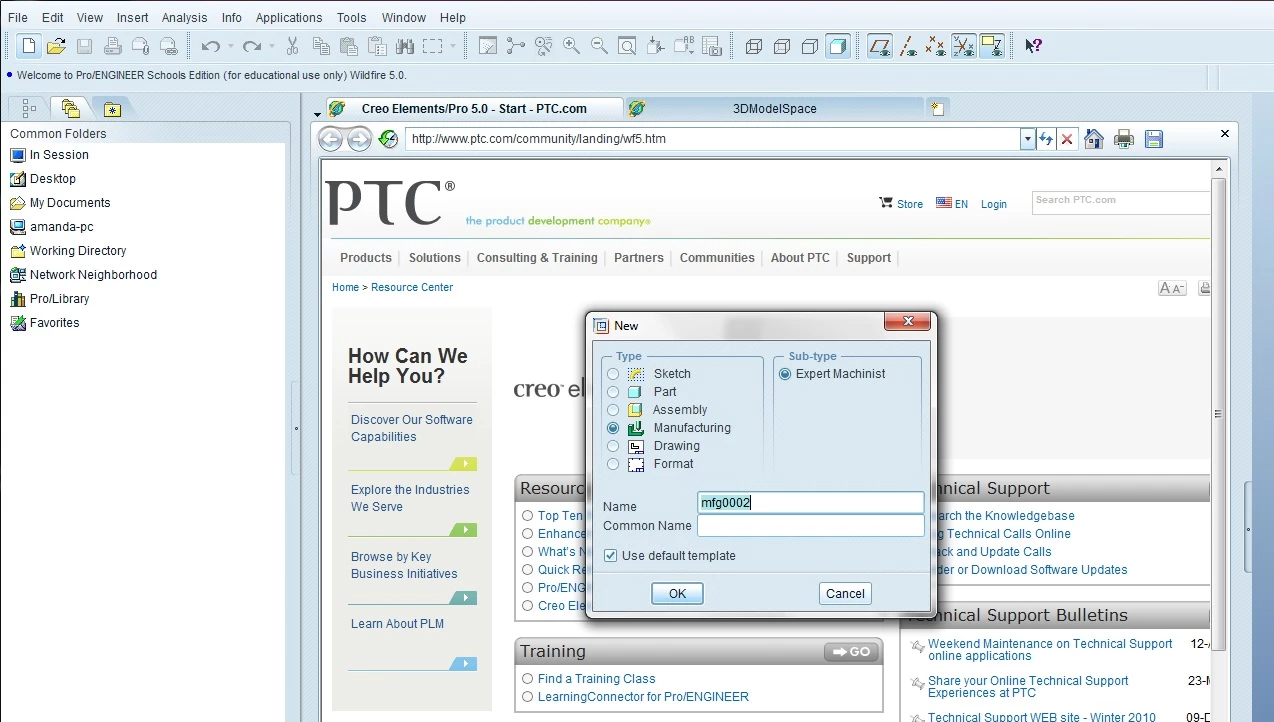Click the Find binoculars icon
Viewport: 1274px width, 722px height.
tap(405, 46)
